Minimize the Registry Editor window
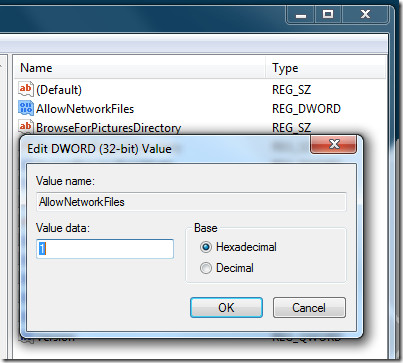 pos(301,15)
